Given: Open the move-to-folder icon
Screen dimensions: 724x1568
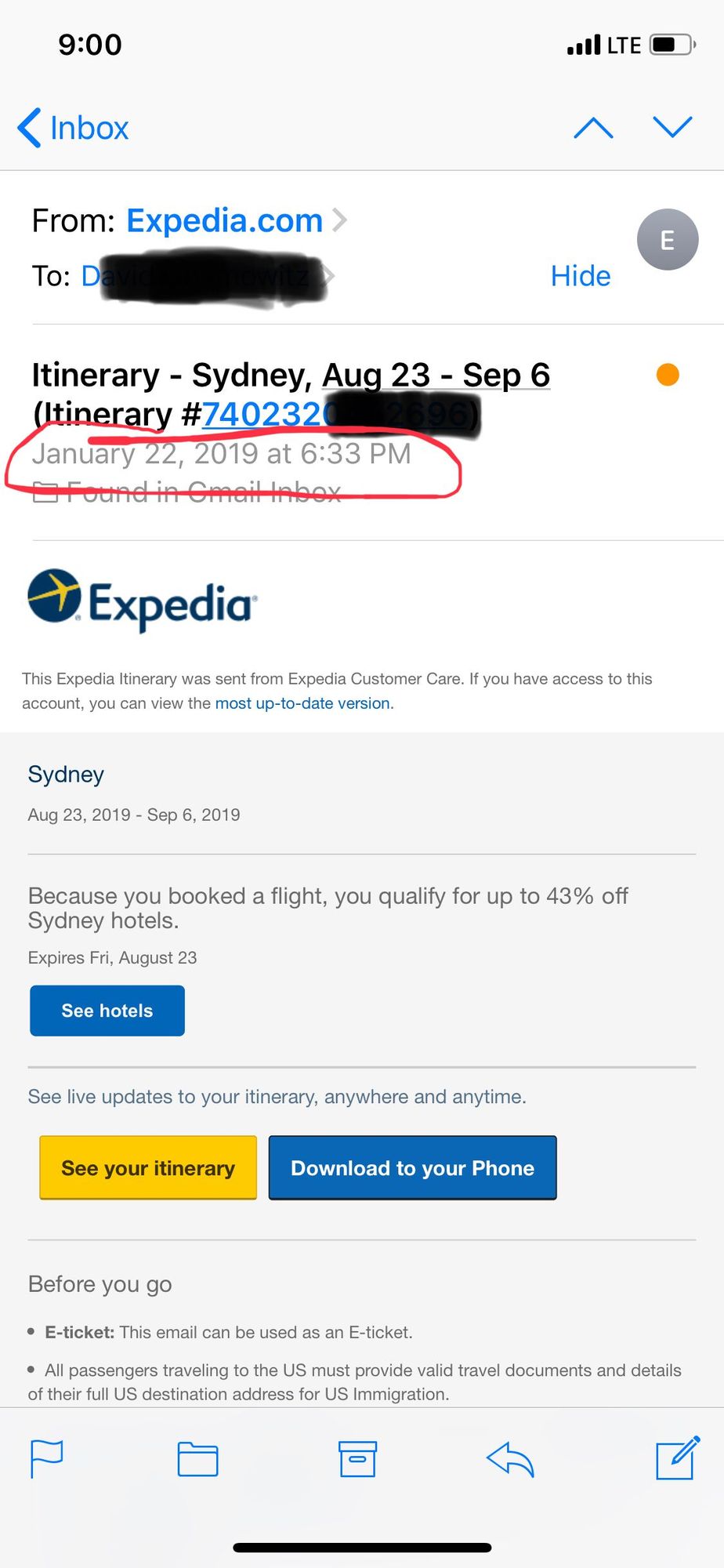Looking at the screenshot, I should click(197, 1459).
